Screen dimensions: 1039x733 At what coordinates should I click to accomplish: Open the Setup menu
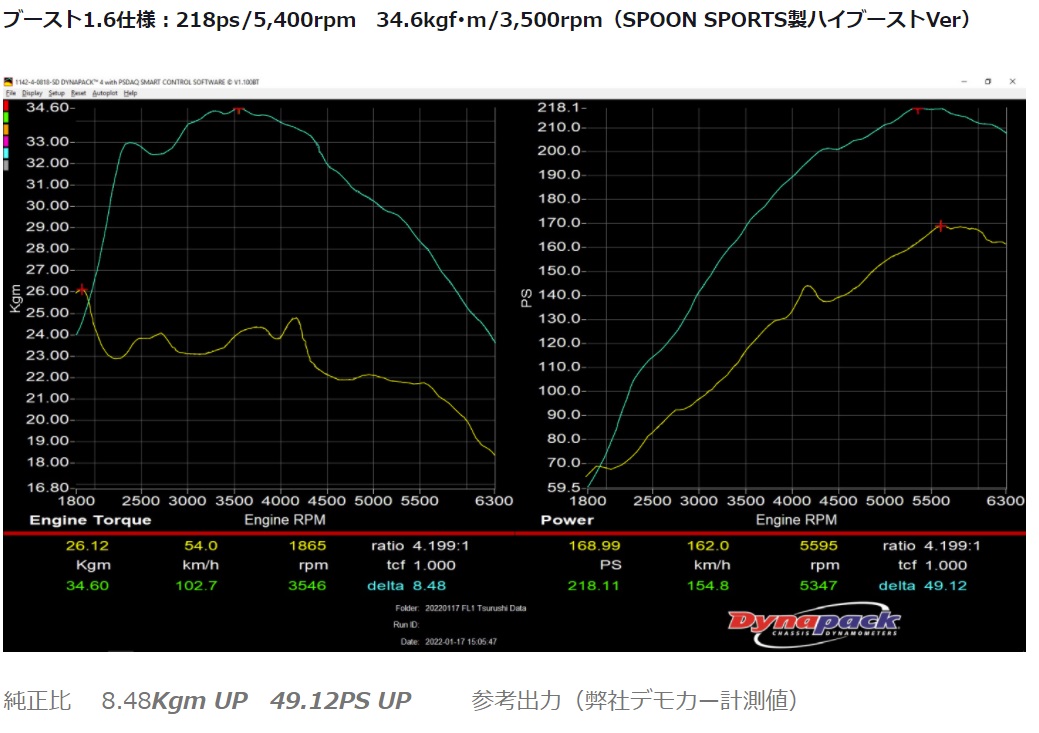[56, 93]
